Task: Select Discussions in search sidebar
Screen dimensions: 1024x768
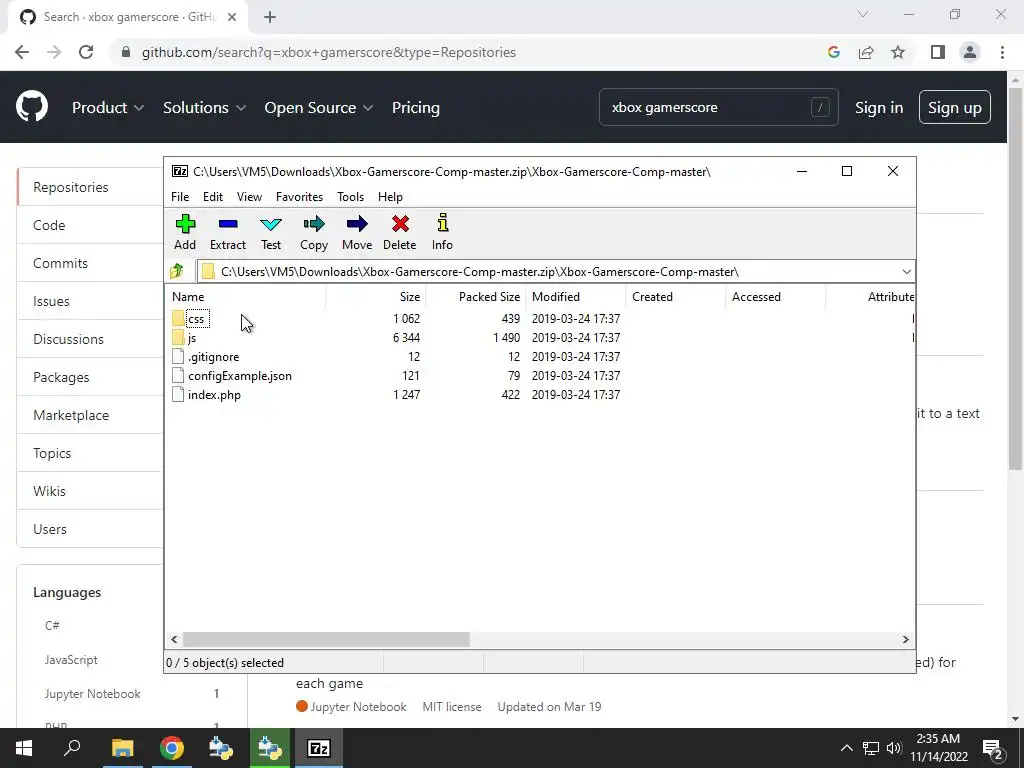Action: (x=89, y=339)
